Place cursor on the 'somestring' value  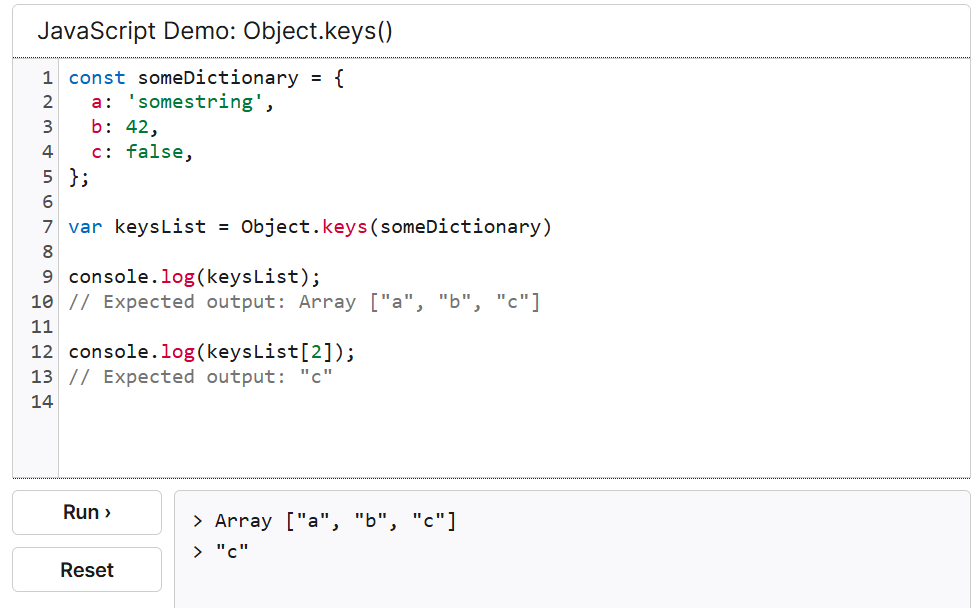[199, 102]
